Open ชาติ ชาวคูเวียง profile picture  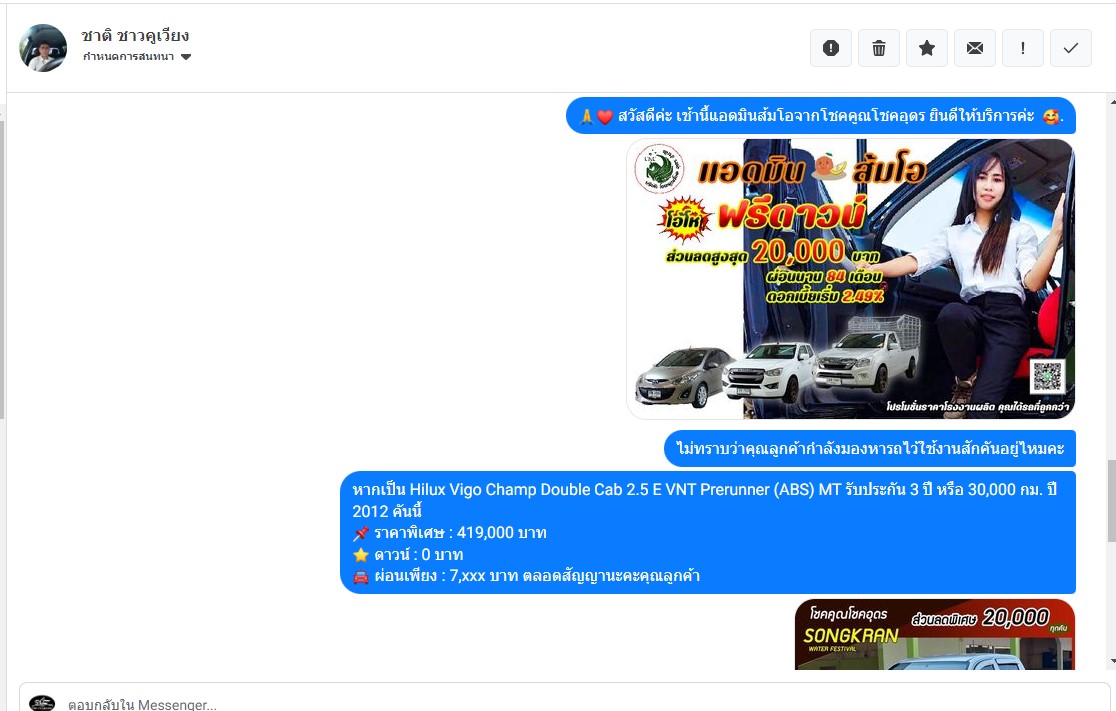[x=43, y=48]
